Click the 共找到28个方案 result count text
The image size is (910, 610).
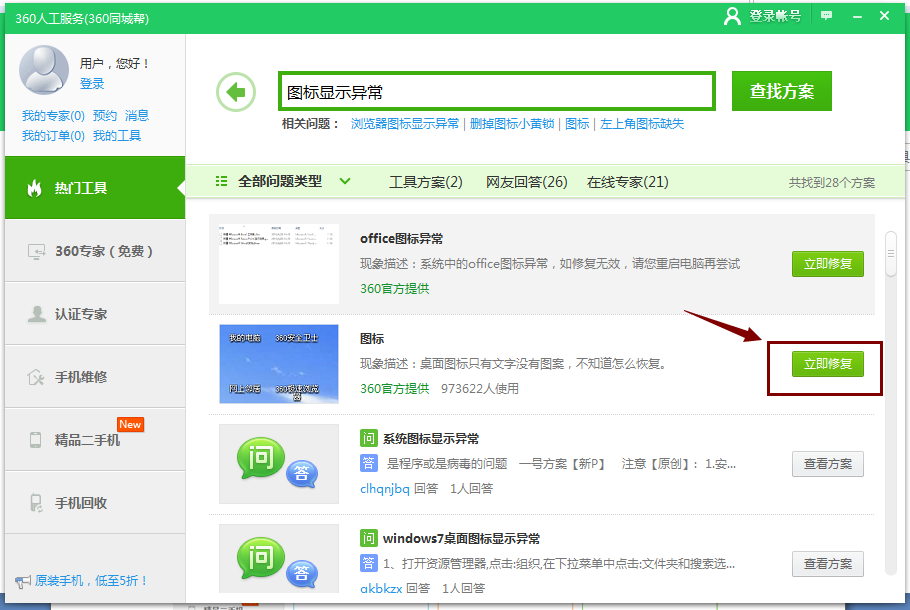coord(831,183)
